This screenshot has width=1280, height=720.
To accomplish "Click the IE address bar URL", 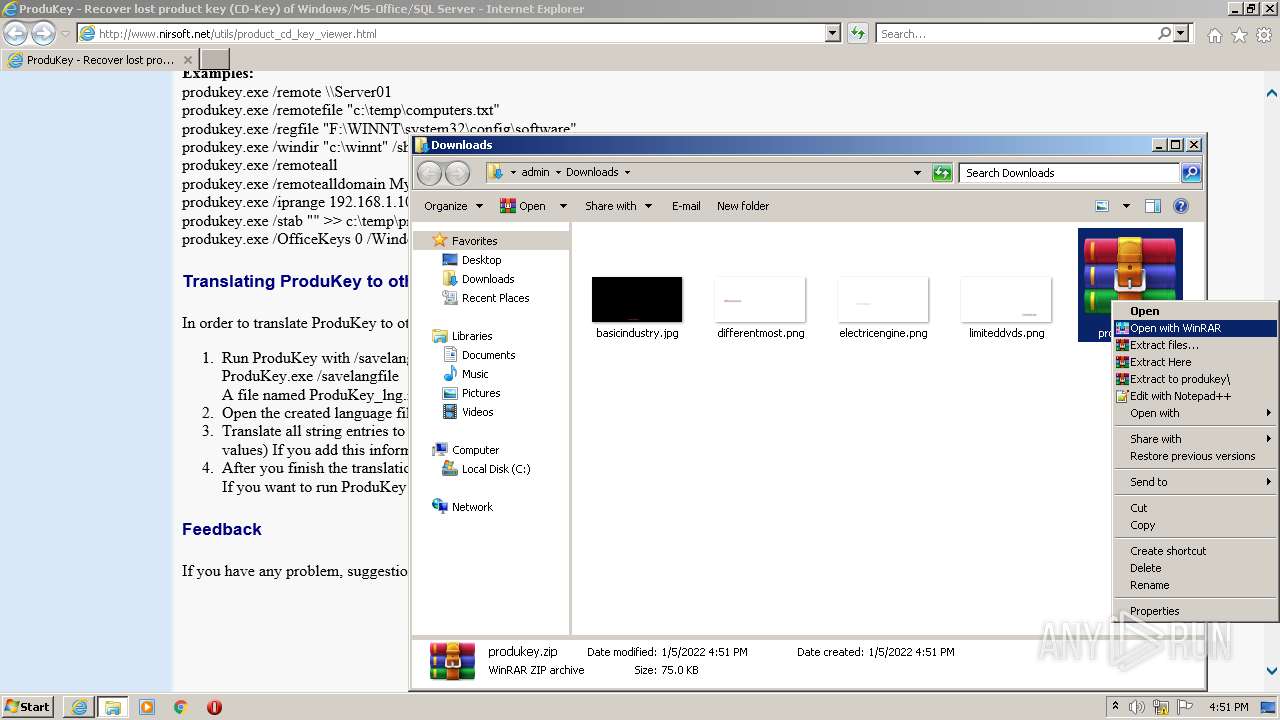I will [x=238, y=34].
